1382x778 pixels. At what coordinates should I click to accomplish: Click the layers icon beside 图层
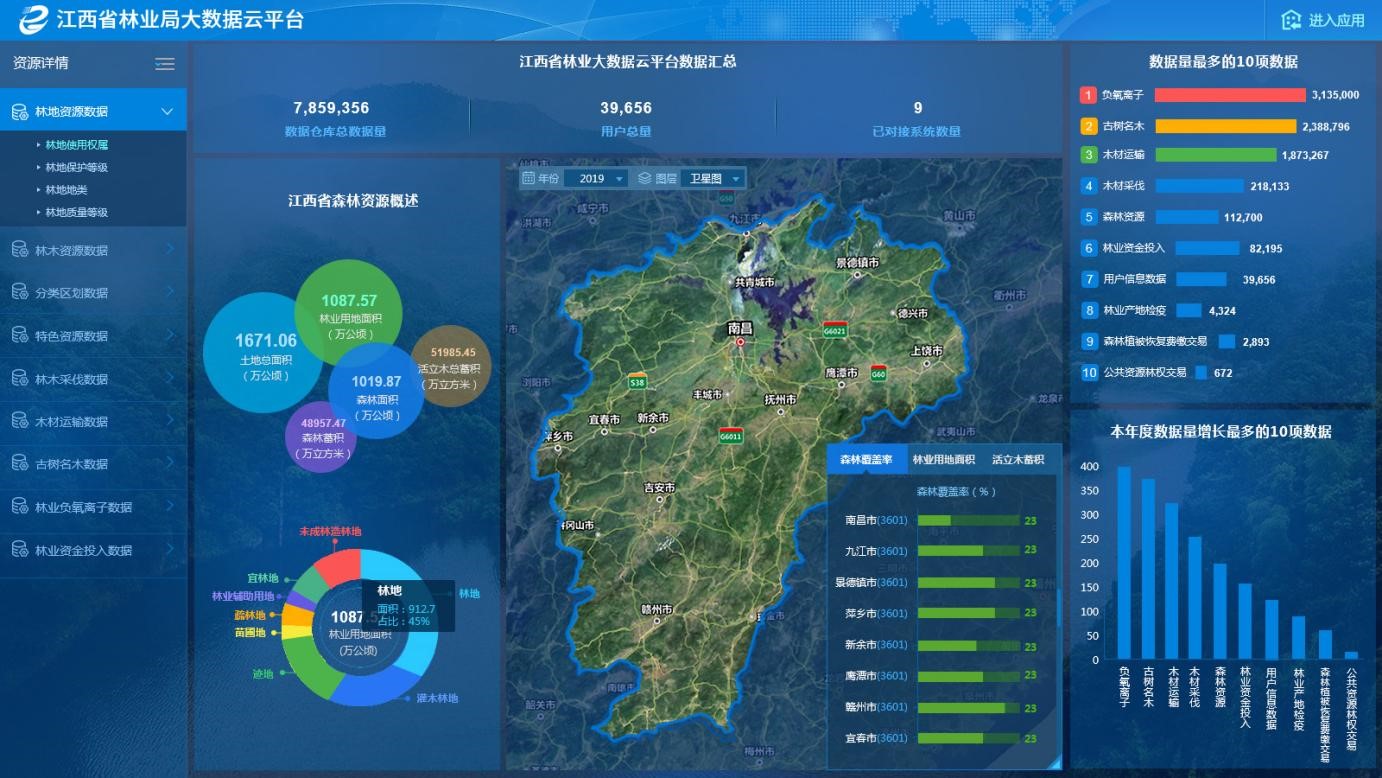(645, 178)
